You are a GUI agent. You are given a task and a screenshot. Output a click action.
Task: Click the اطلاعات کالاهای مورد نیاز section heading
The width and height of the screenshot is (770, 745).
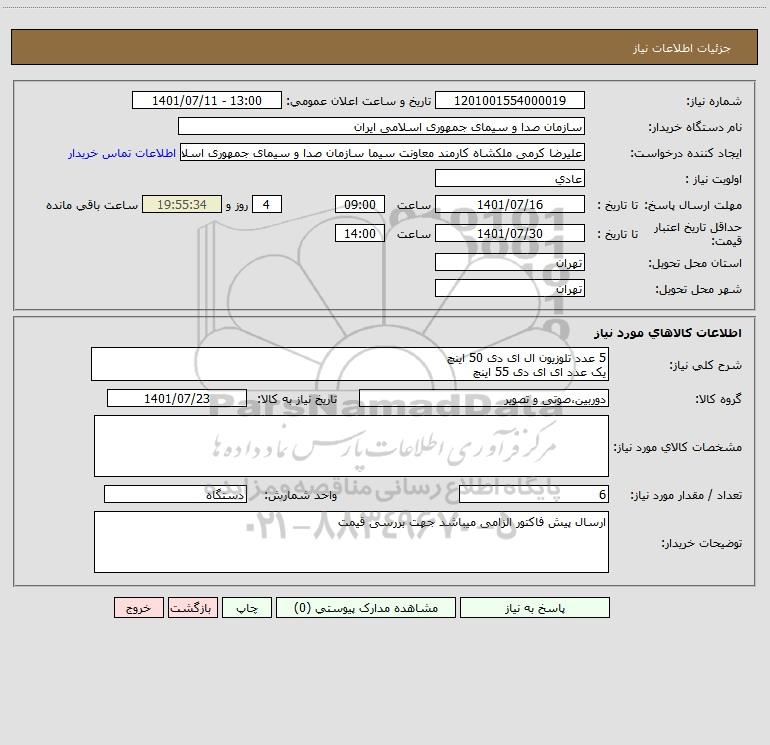[668, 333]
